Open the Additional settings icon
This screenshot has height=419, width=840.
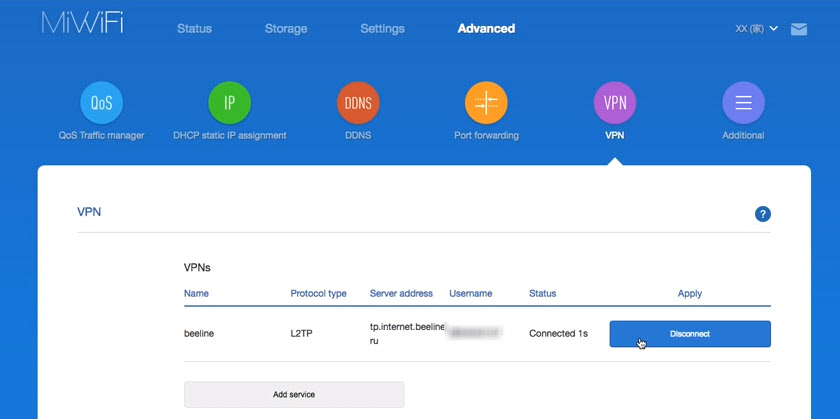pyautogui.click(x=743, y=102)
